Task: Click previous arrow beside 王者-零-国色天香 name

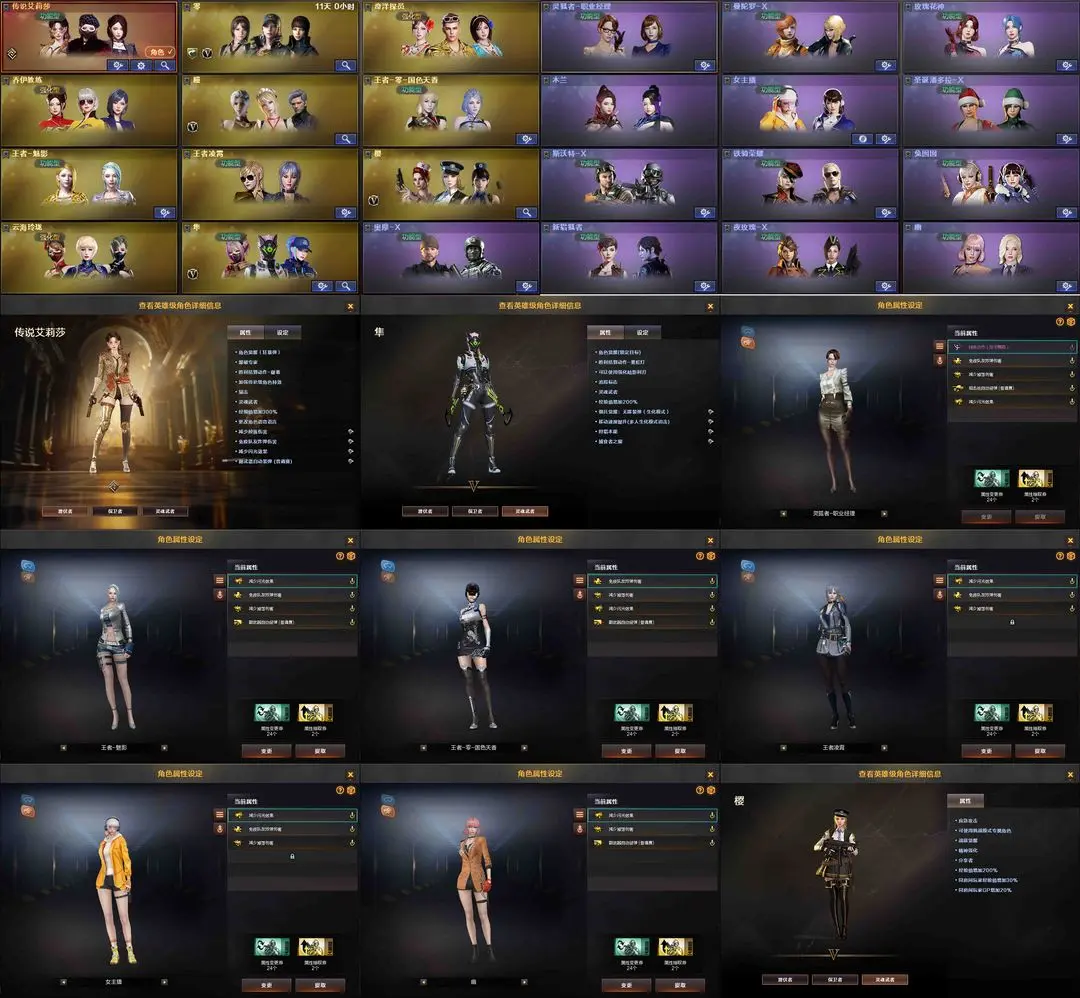Action: [423, 747]
